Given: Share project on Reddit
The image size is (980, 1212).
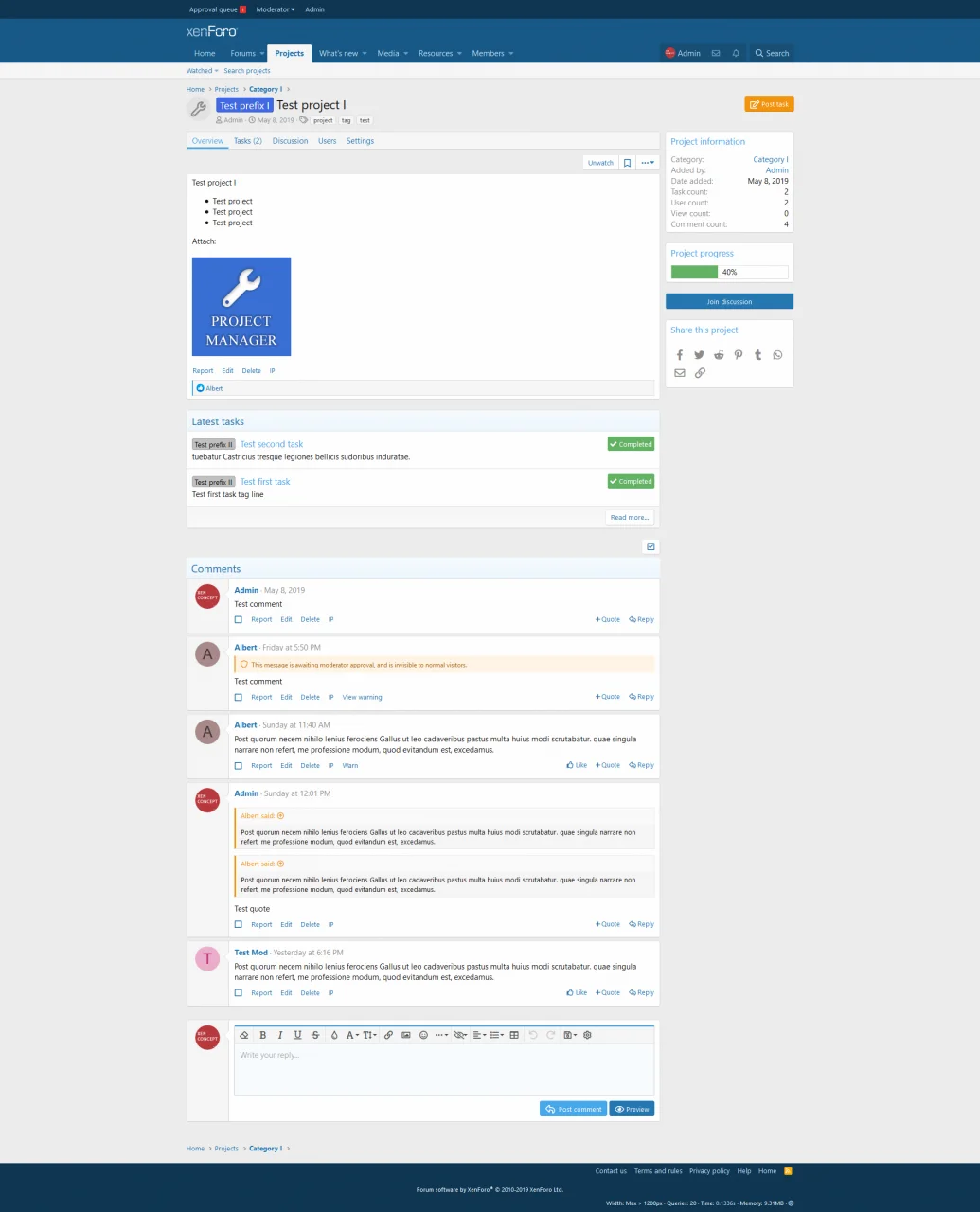Looking at the screenshot, I should pos(719,355).
